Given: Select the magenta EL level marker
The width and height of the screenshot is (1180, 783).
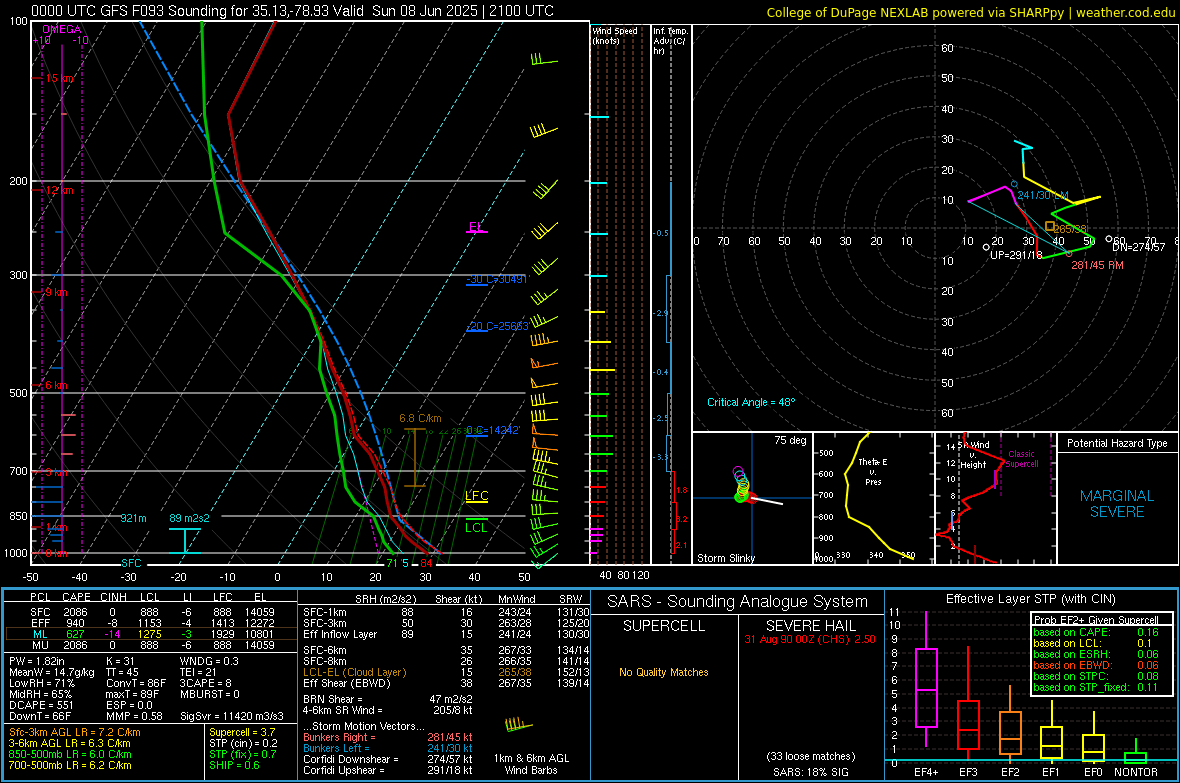Looking at the screenshot, I should coord(475,227).
